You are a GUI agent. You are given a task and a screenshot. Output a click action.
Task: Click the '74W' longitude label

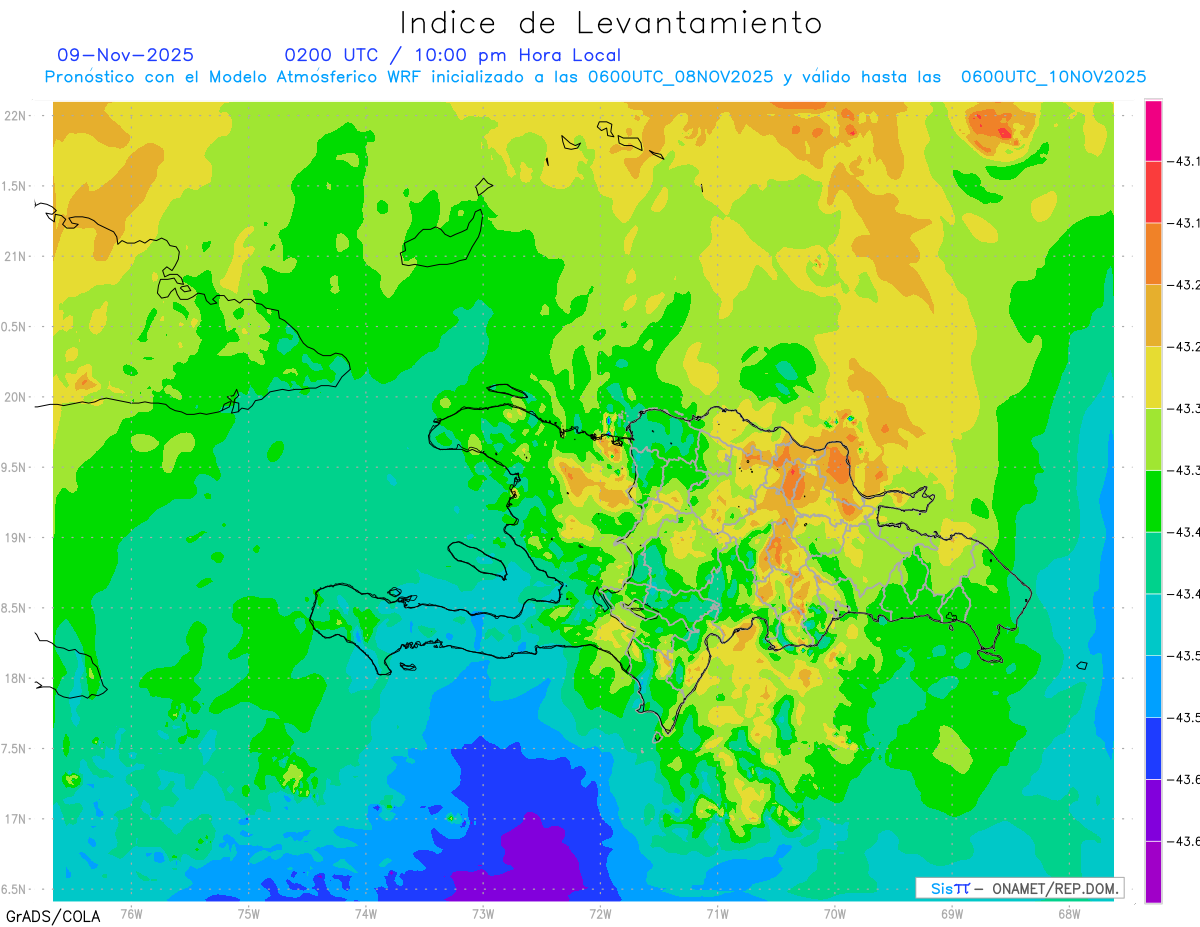(366, 913)
